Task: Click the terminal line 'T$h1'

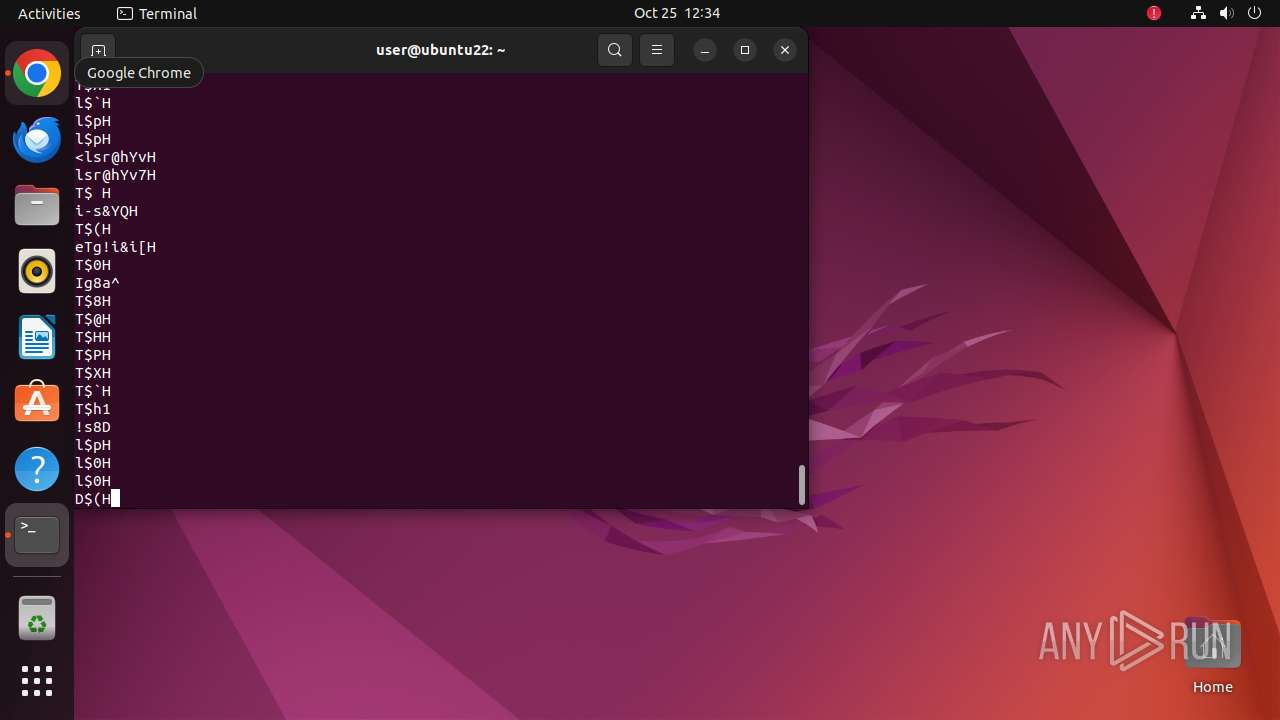Action: [93, 409]
